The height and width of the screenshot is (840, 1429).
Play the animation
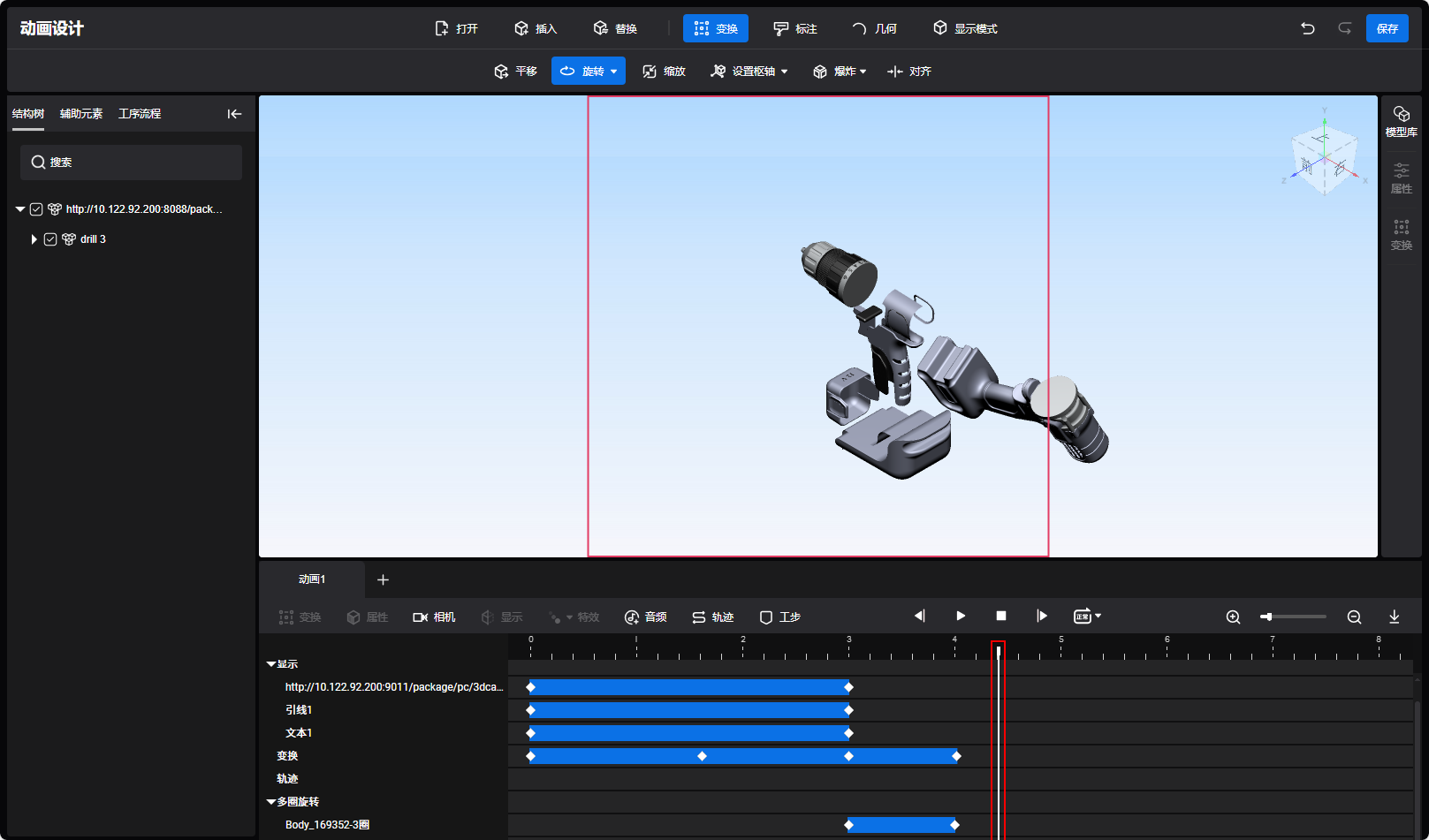pyautogui.click(x=961, y=616)
